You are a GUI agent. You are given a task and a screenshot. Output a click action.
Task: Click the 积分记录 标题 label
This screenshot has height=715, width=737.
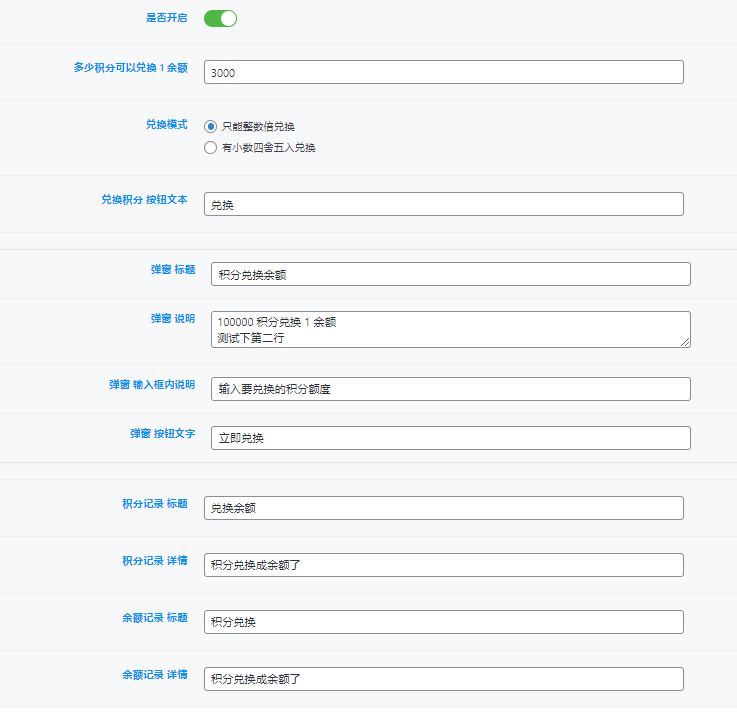[154, 504]
